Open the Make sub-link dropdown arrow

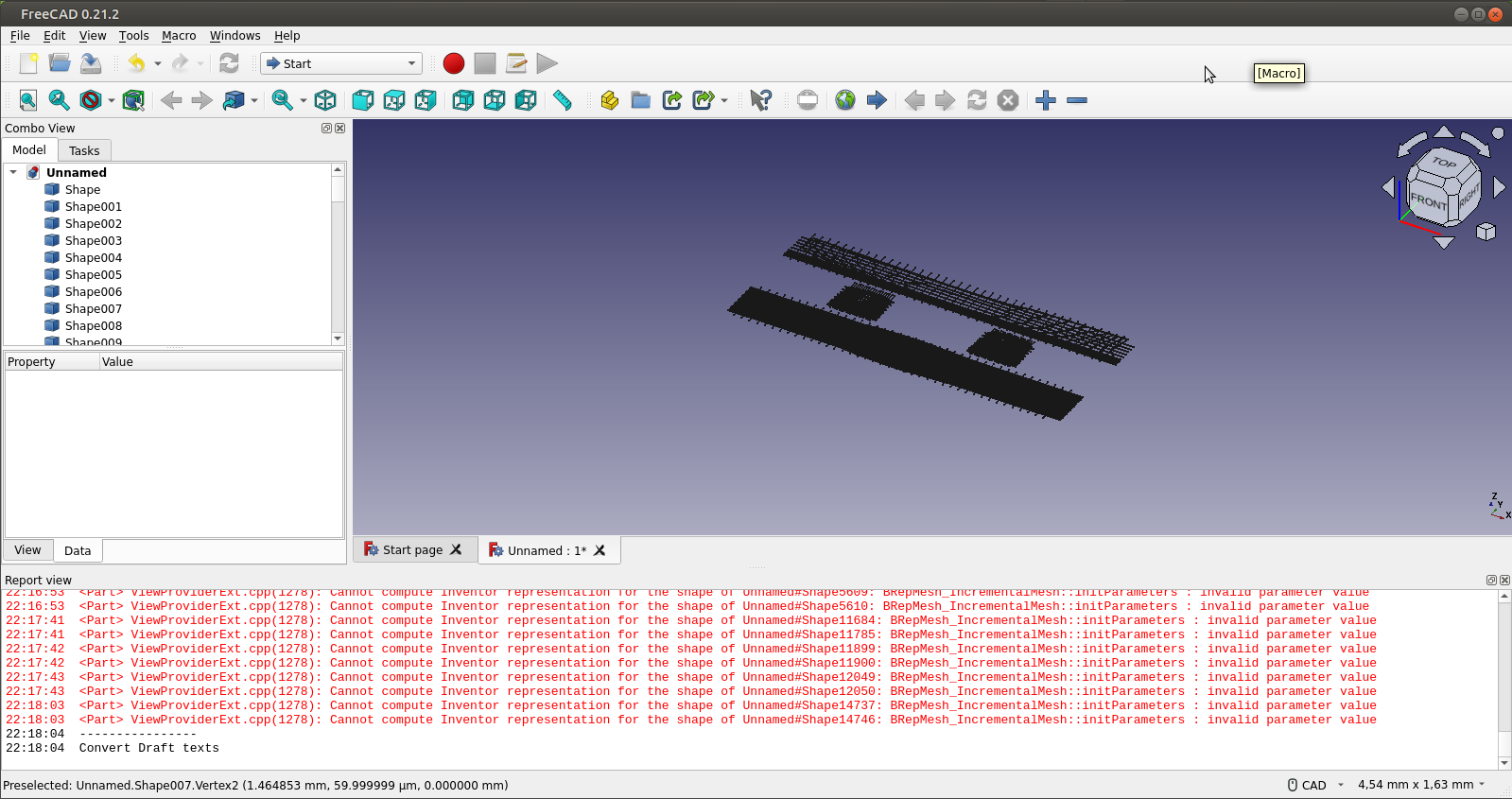click(724, 100)
